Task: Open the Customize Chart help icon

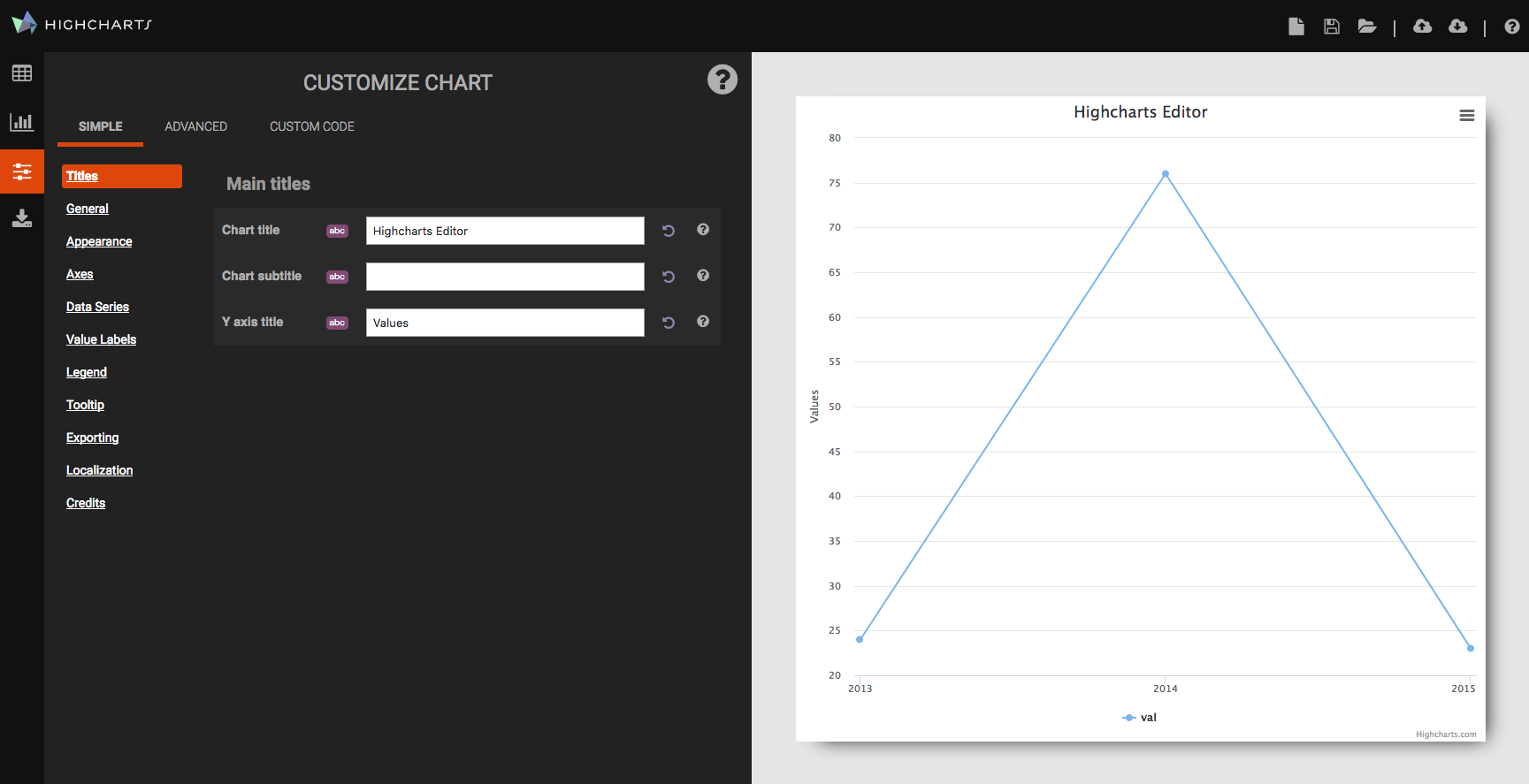Action: [722, 80]
